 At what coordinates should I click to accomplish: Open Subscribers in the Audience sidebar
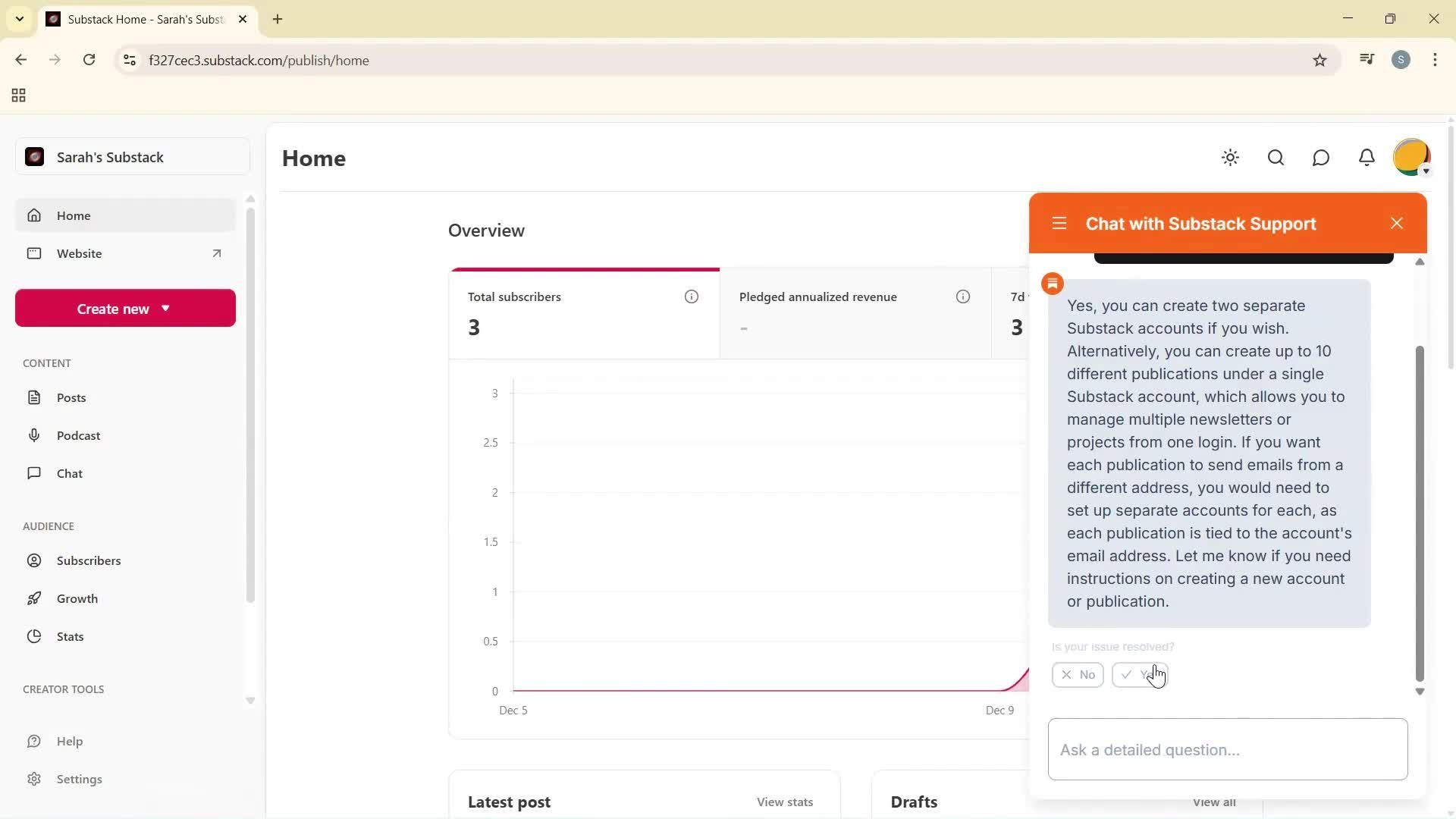[x=89, y=560]
